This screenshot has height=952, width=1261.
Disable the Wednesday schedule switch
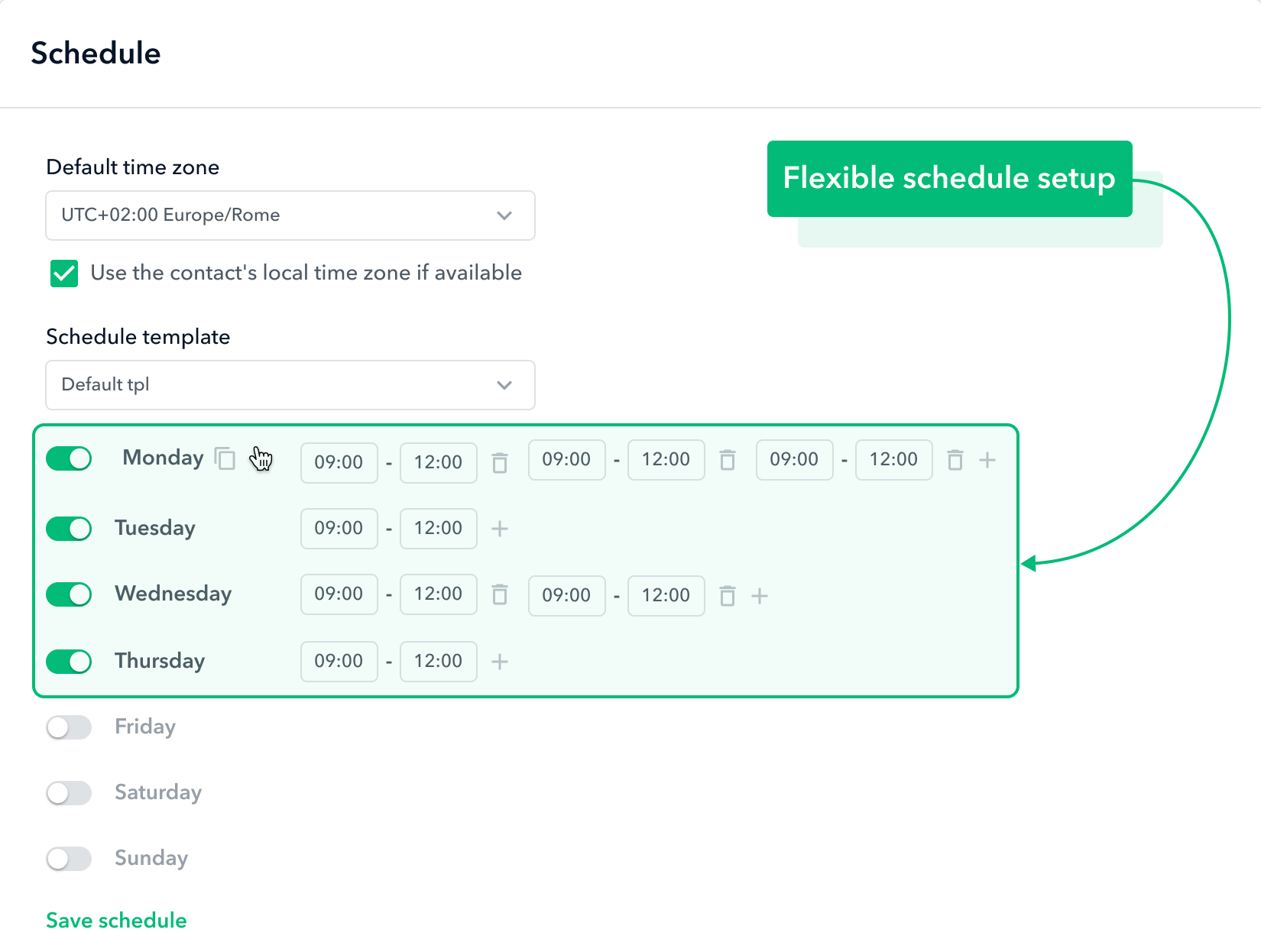(x=69, y=594)
